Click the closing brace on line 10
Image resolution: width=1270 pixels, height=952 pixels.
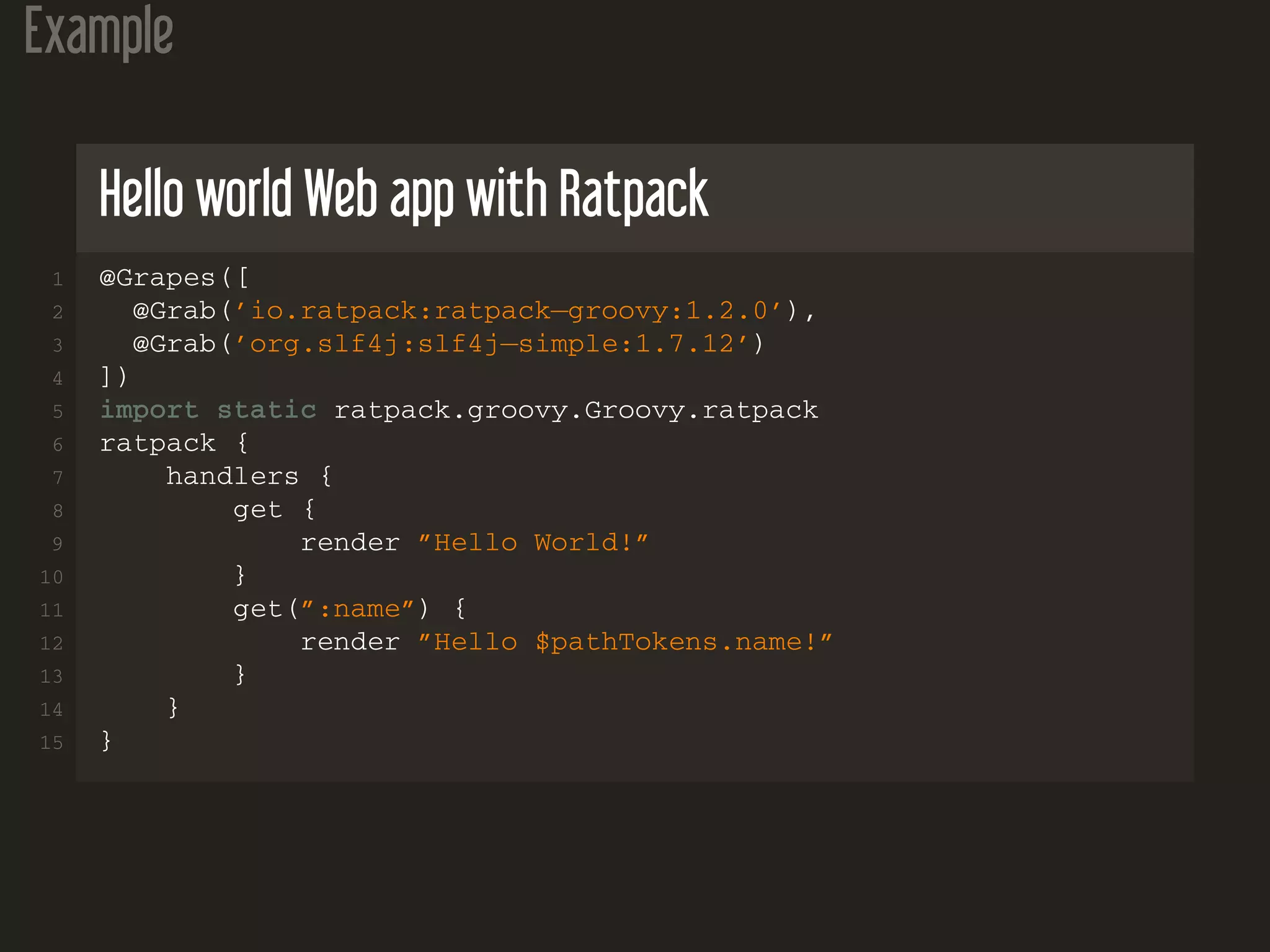coord(241,575)
